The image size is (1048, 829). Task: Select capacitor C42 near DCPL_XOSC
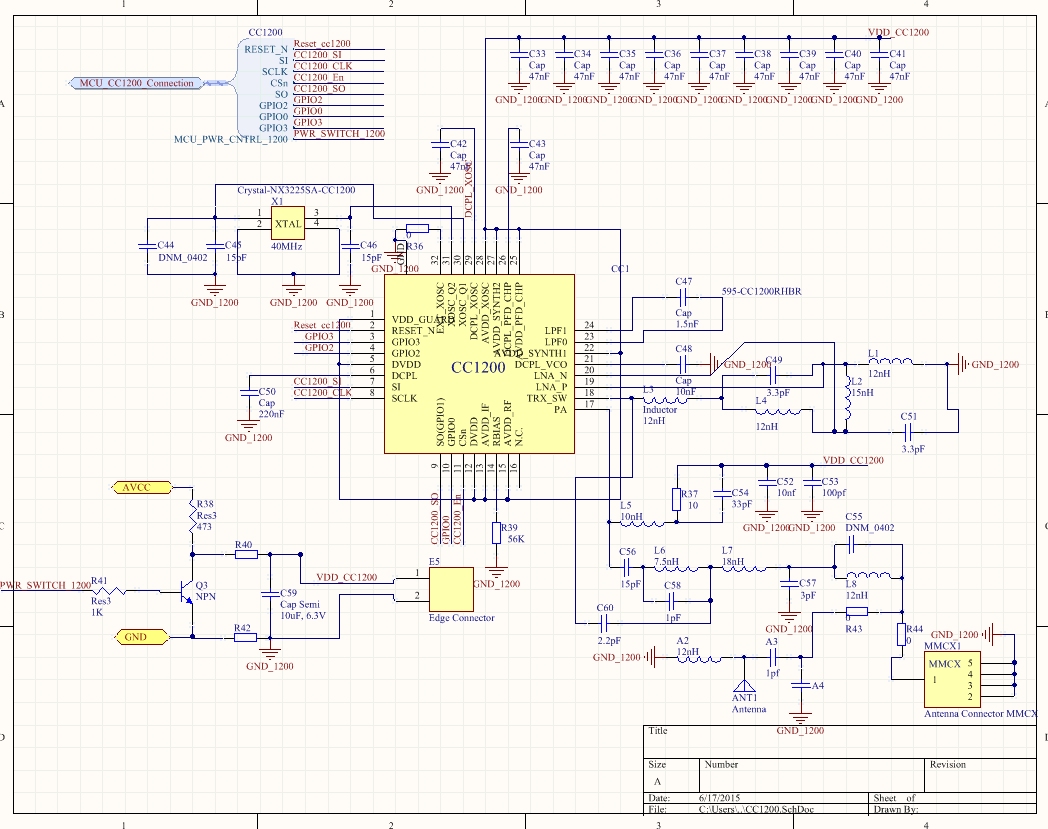[440, 144]
